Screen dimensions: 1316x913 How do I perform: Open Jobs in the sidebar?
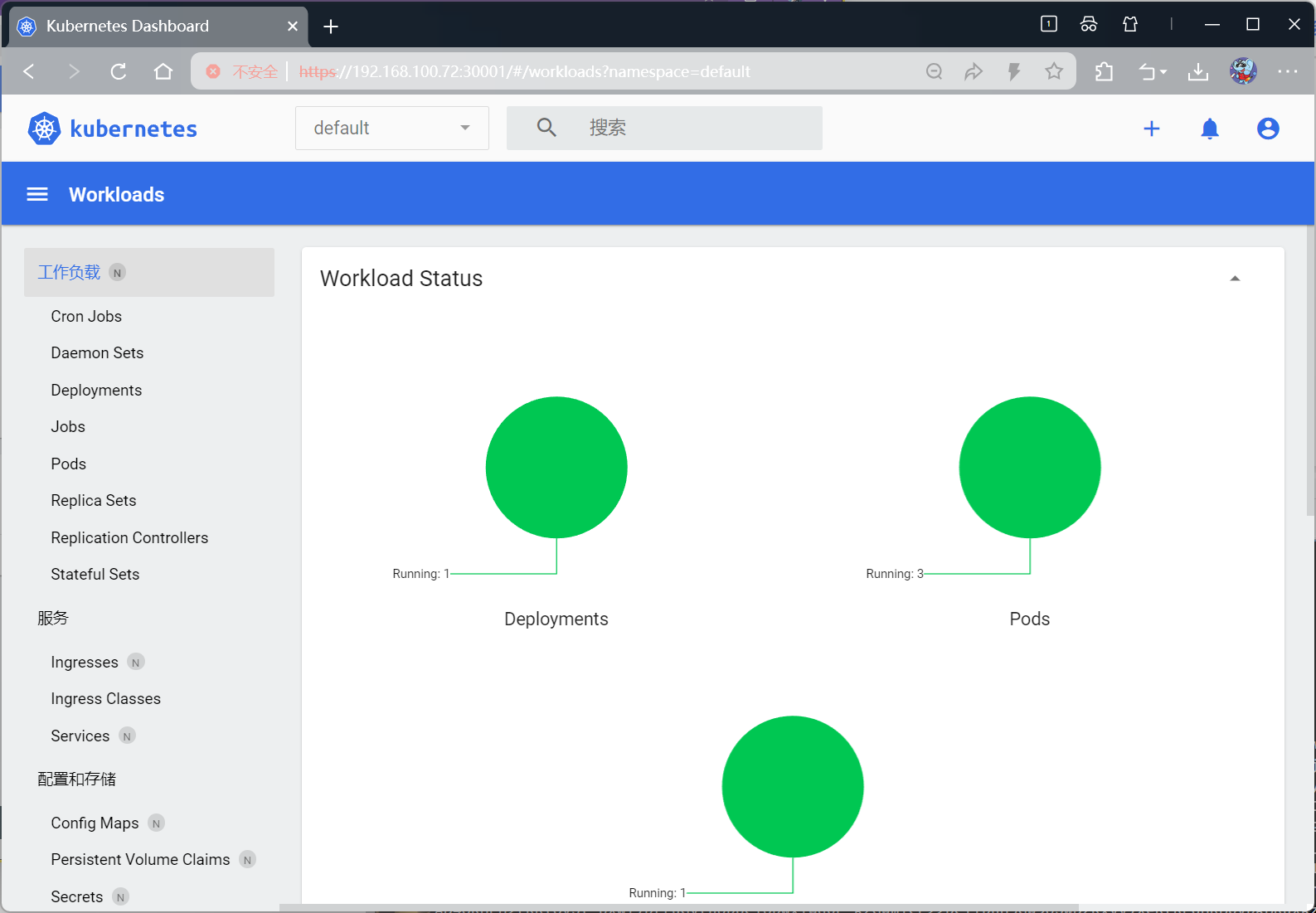pos(68,426)
